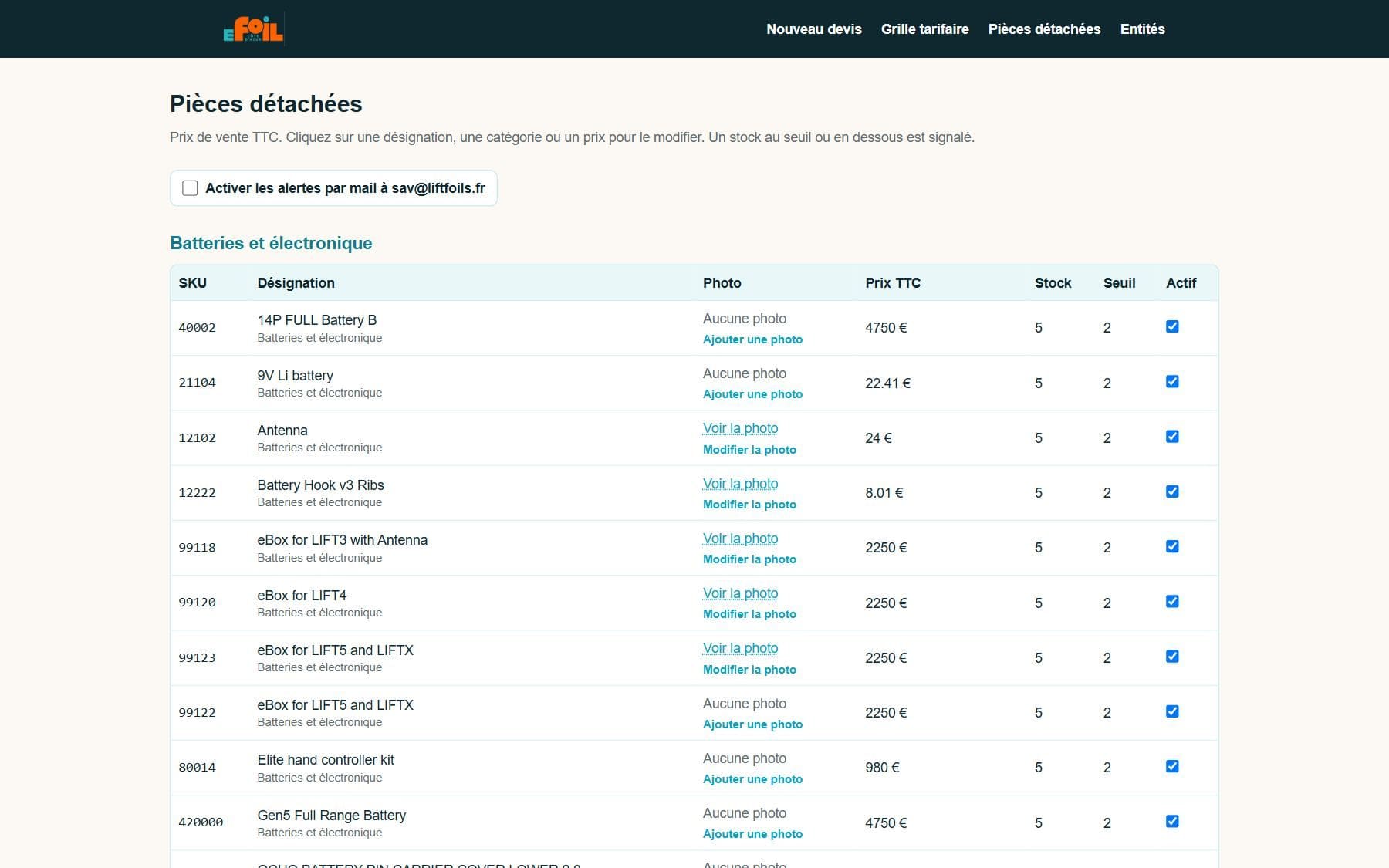Click the Stock column header
Image resolution: width=1389 pixels, height=868 pixels.
(x=1053, y=283)
